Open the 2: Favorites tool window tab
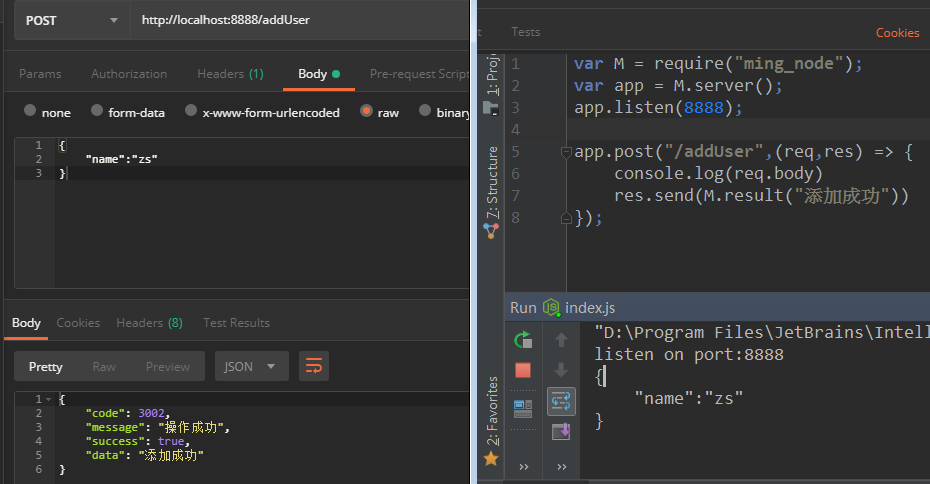 click(x=492, y=410)
